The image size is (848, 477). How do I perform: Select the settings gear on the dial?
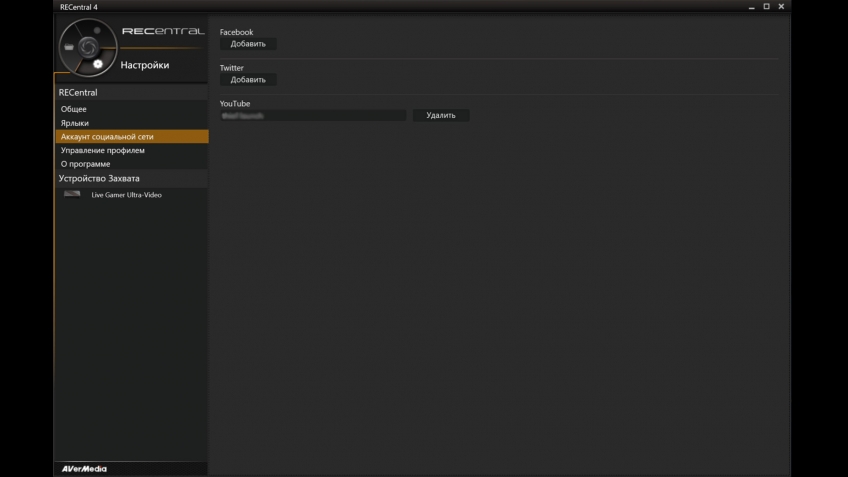point(97,64)
